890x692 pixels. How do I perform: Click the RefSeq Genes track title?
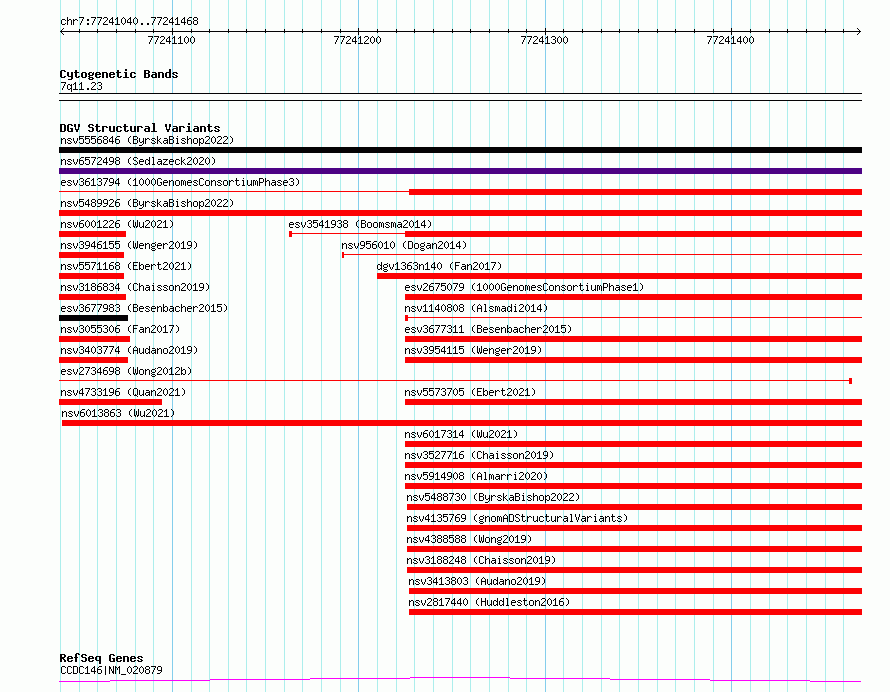pyautogui.click(x=101, y=658)
